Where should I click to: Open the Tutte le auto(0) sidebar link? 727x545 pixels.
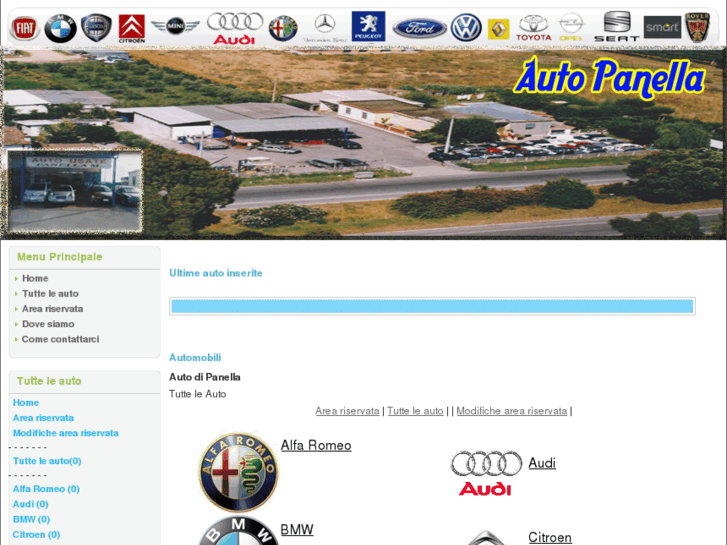(47, 461)
